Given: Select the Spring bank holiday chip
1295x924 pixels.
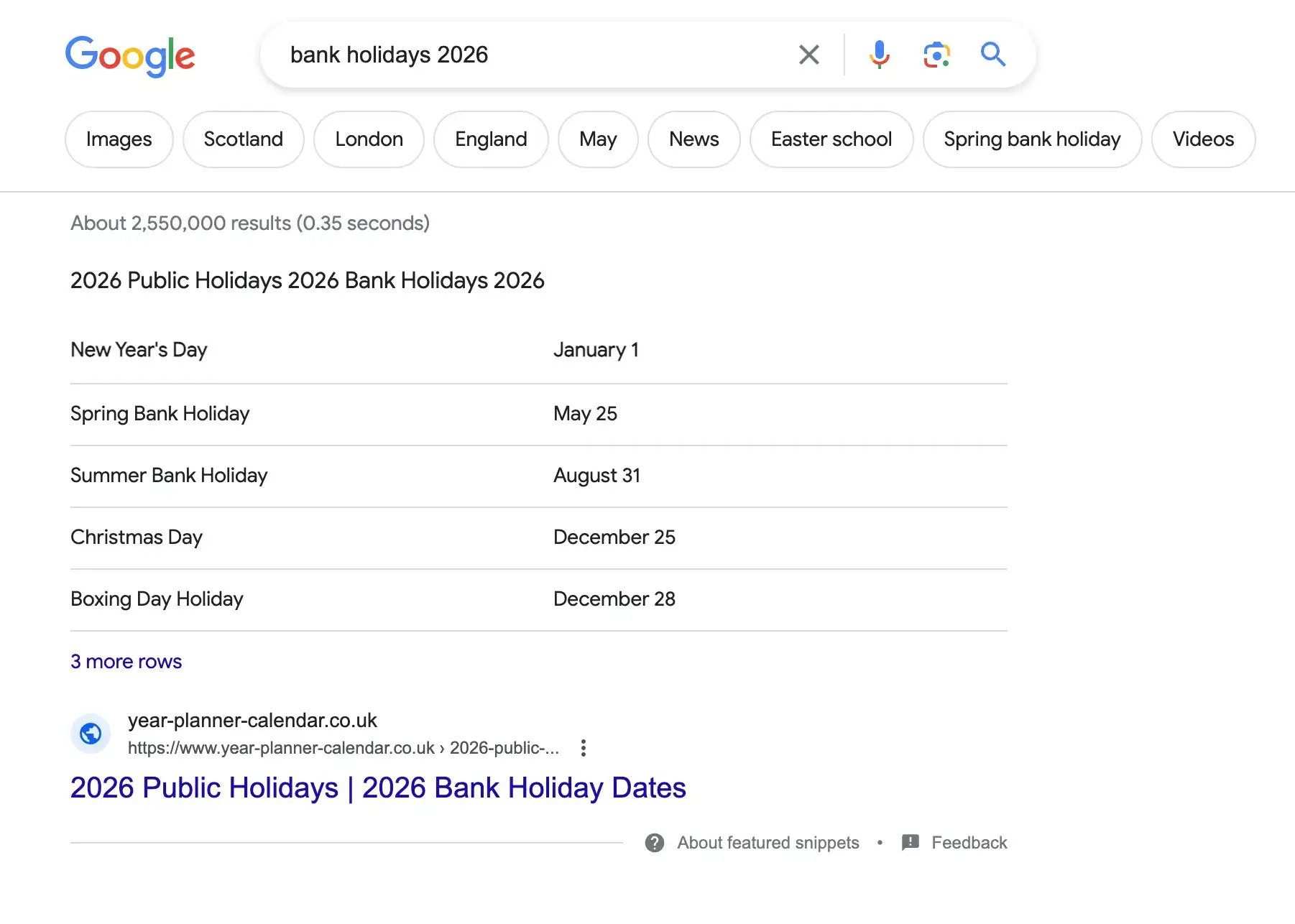Looking at the screenshot, I should pos(1033,139).
